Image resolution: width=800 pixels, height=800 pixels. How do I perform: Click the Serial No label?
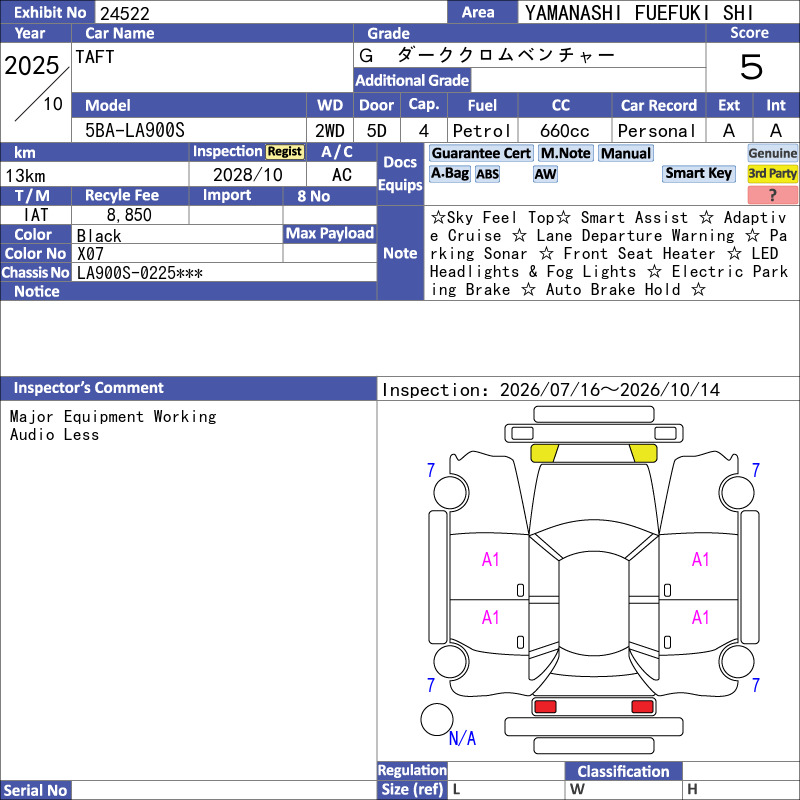coord(35,790)
